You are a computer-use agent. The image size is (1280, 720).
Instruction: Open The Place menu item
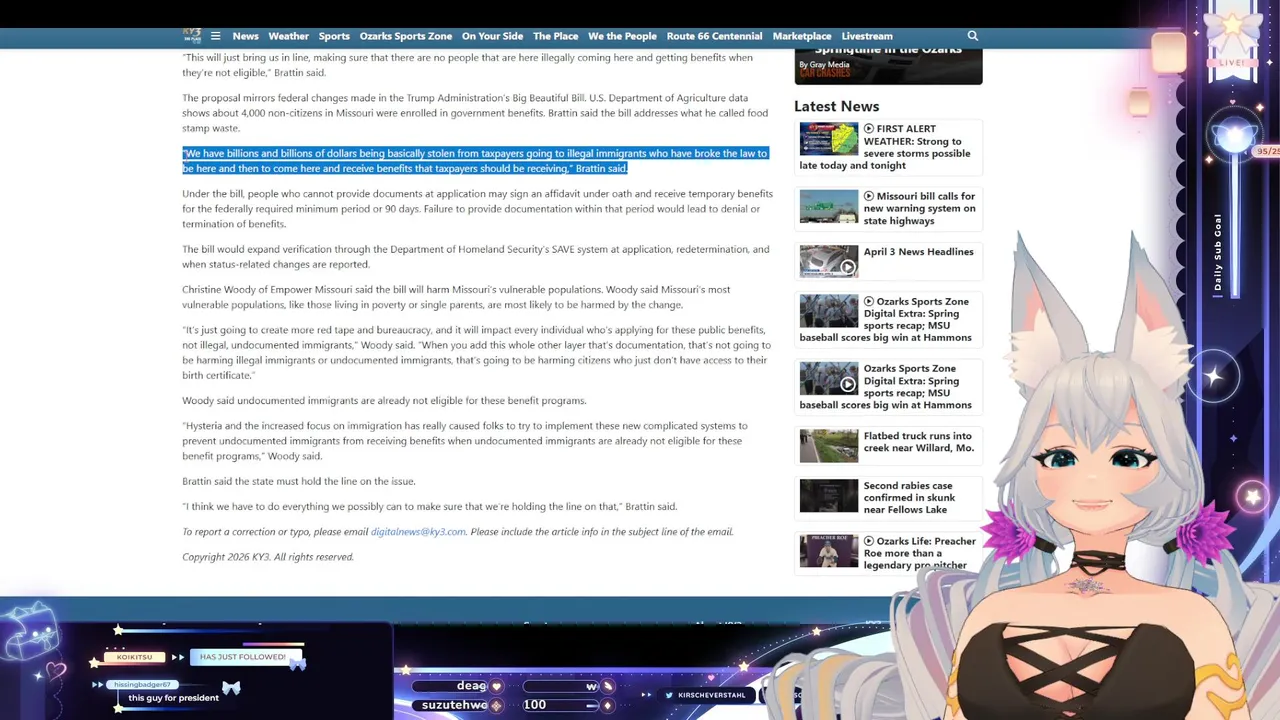555,36
